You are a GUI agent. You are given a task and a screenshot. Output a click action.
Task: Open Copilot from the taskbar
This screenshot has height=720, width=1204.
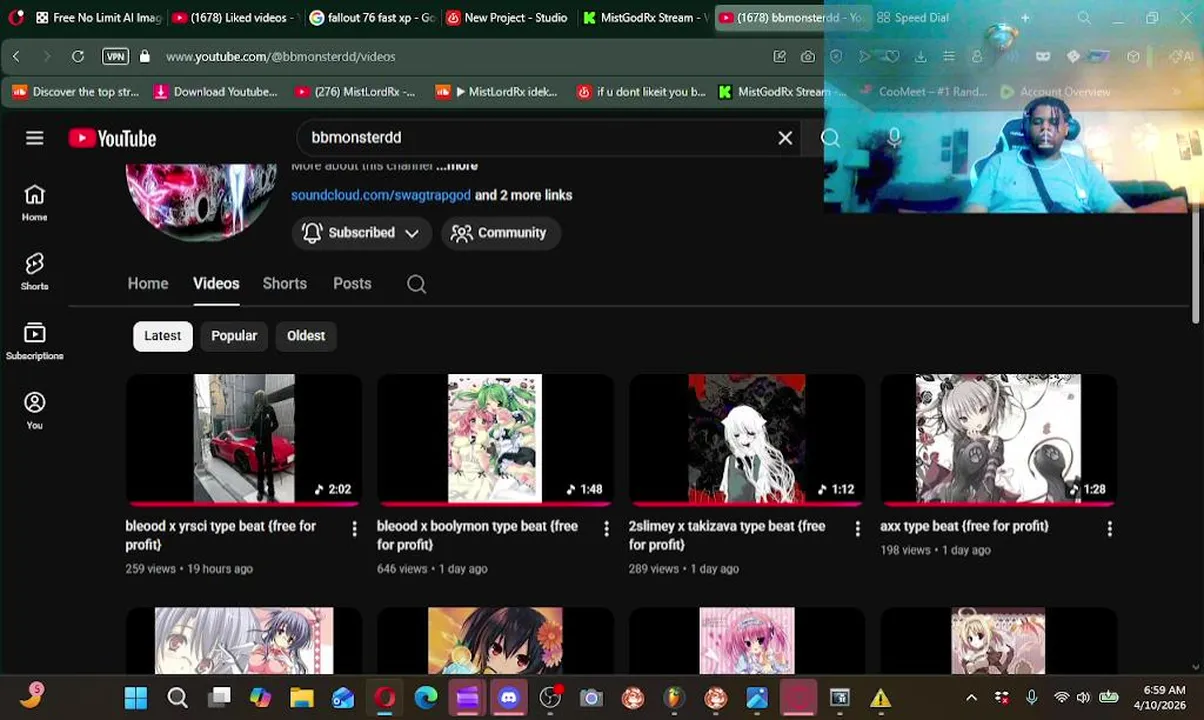pos(261,698)
